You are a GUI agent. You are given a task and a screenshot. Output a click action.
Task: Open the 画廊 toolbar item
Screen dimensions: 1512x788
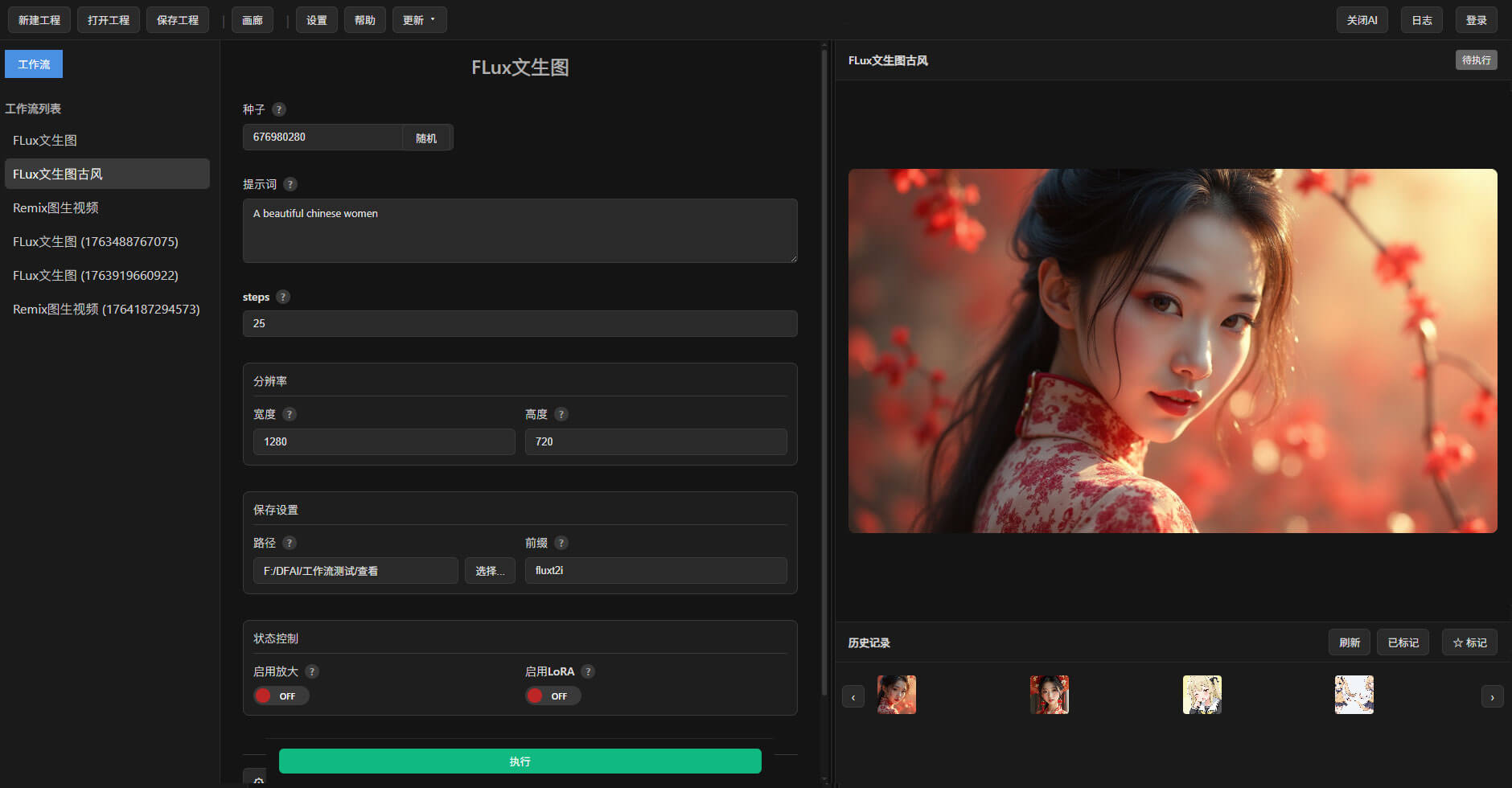click(x=252, y=19)
